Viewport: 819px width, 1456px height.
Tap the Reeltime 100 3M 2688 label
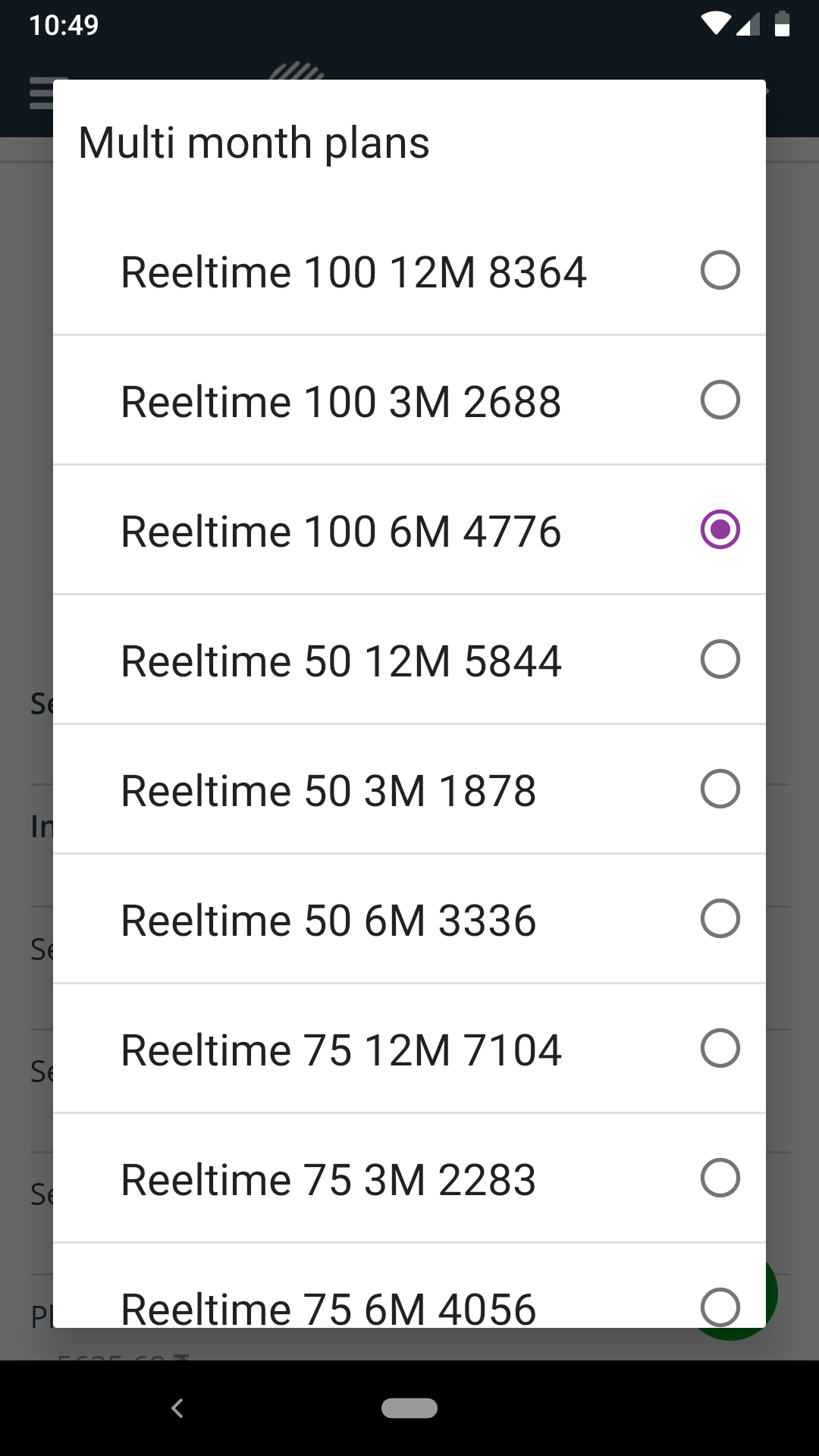click(341, 402)
